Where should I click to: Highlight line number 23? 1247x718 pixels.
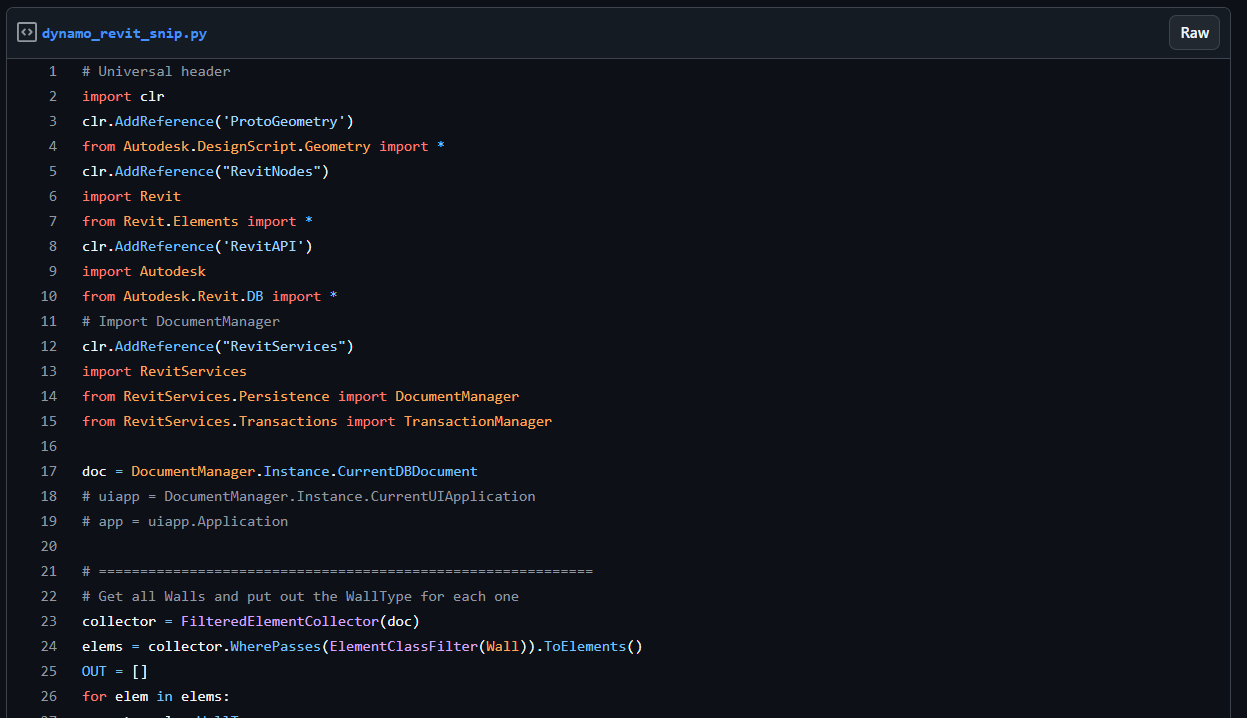[x=49, y=621]
